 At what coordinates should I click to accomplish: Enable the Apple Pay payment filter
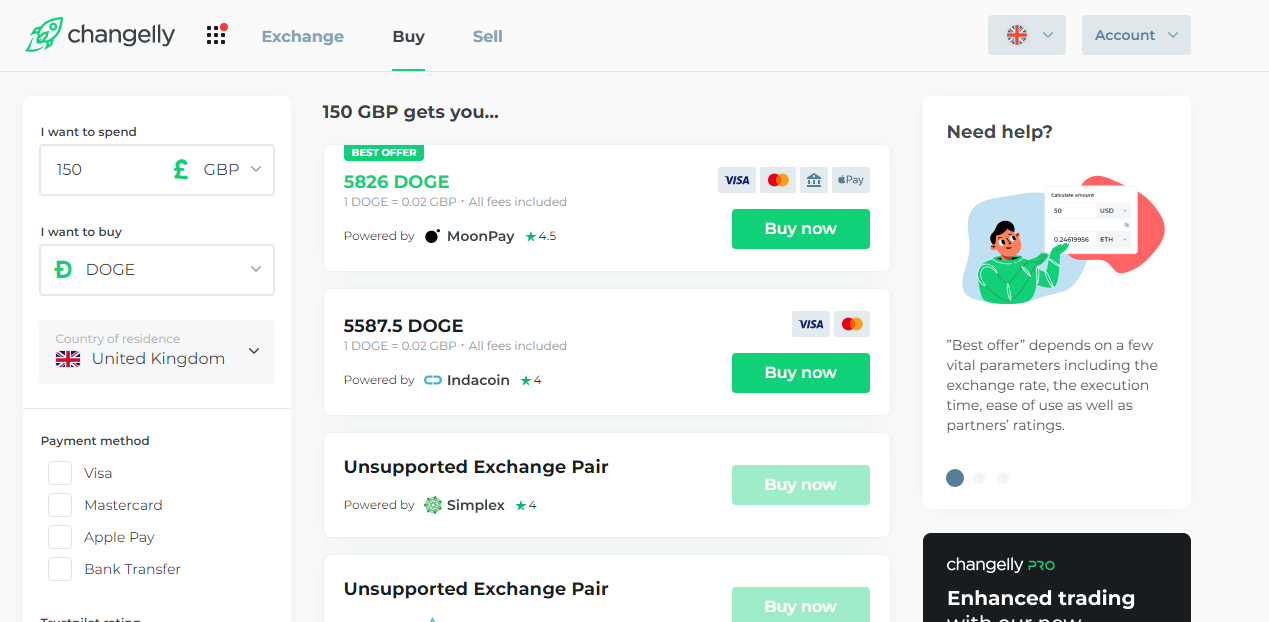tap(60, 537)
